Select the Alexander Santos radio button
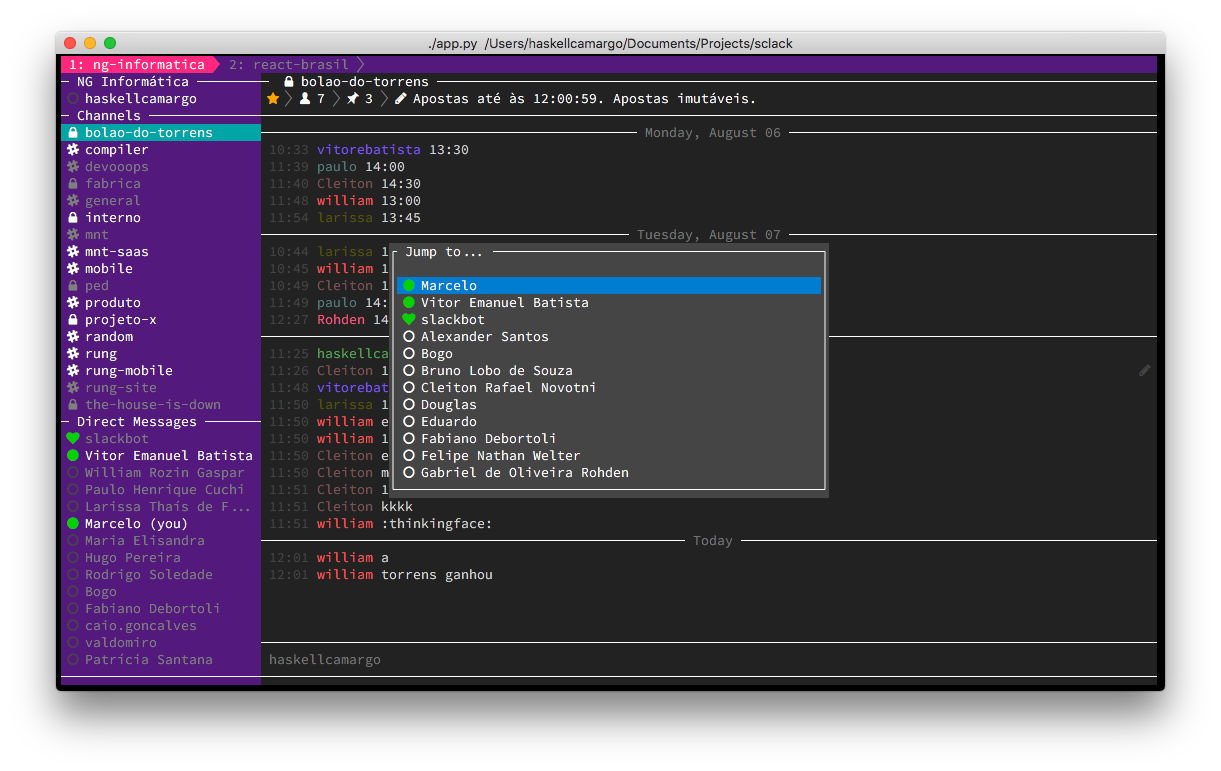Viewport: 1221px width, 771px height. [409, 336]
